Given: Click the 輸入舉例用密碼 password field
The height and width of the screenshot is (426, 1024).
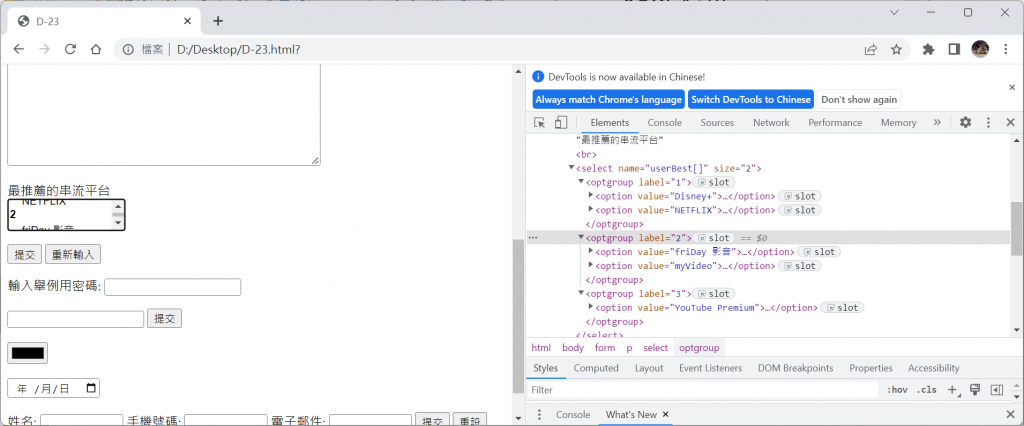Looking at the screenshot, I should (x=172, y=287).
